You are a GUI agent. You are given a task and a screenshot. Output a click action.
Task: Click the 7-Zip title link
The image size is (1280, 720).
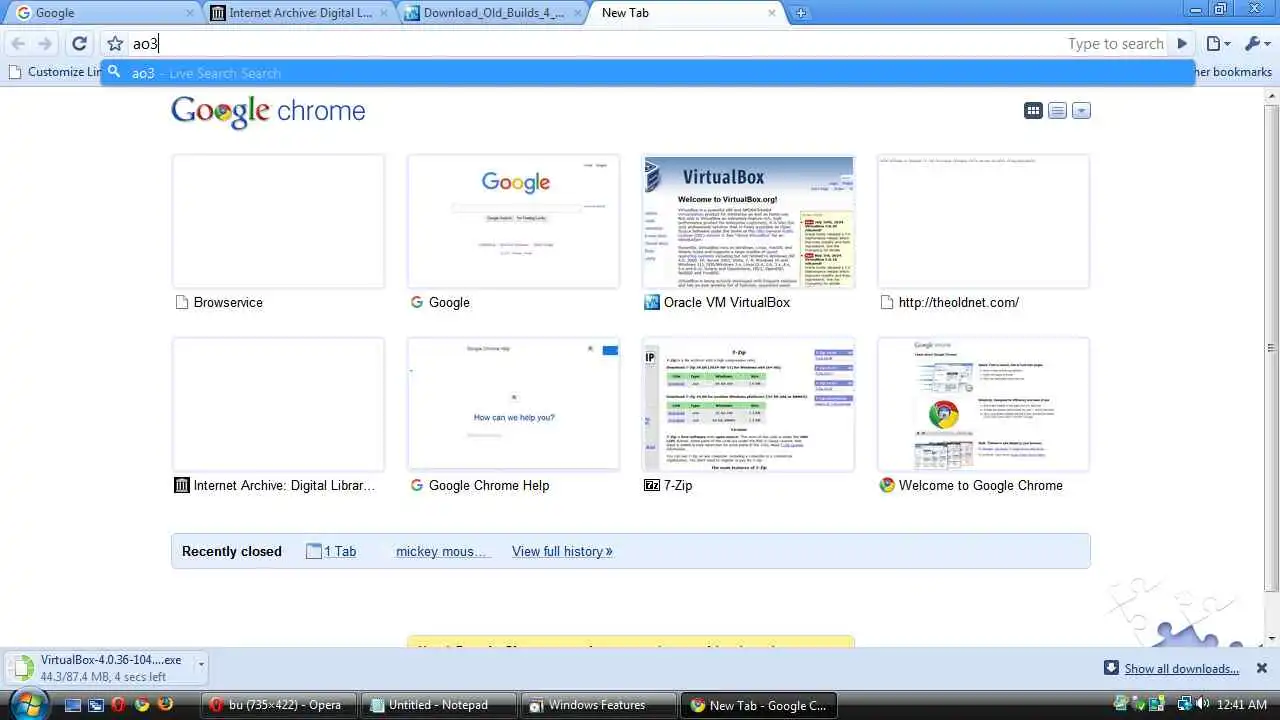[678, 485]
